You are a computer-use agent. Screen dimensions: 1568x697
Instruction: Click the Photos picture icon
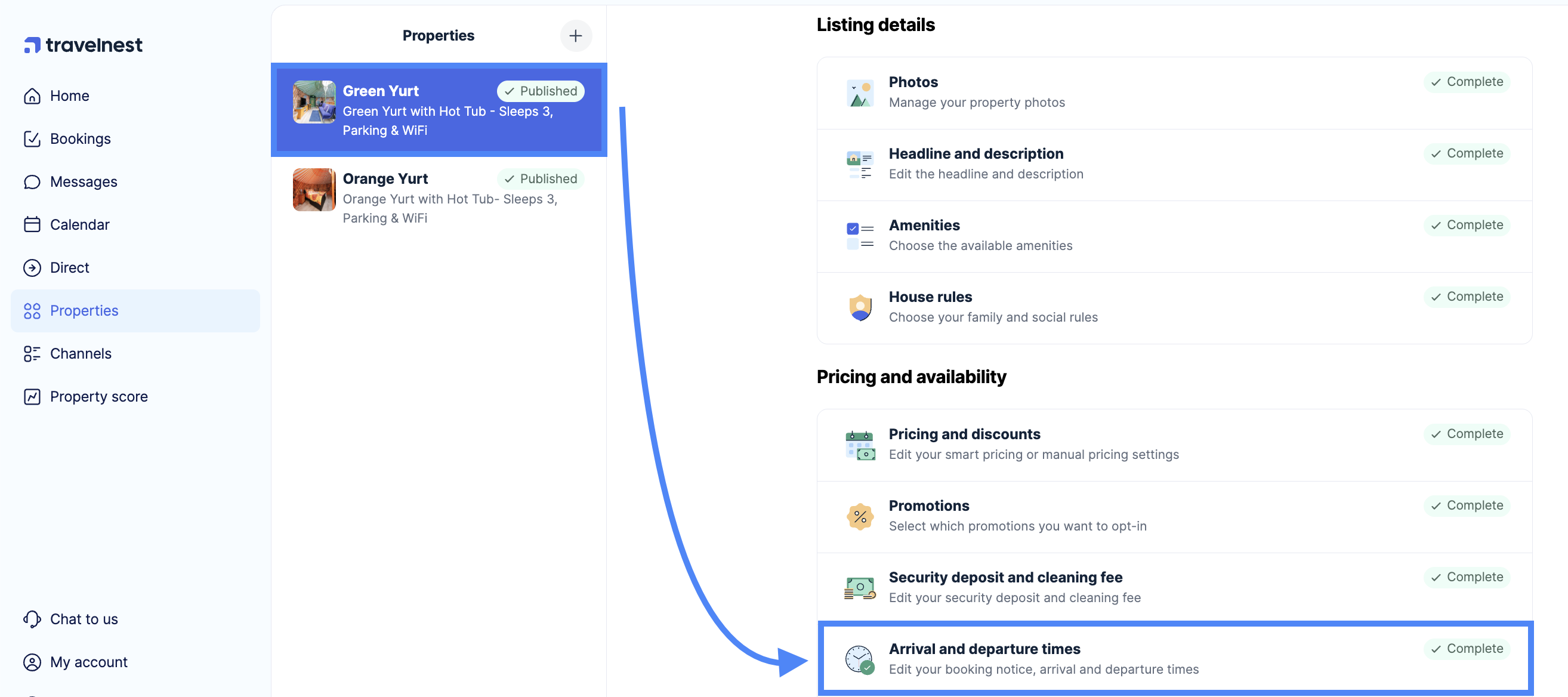tap(860, 92)
